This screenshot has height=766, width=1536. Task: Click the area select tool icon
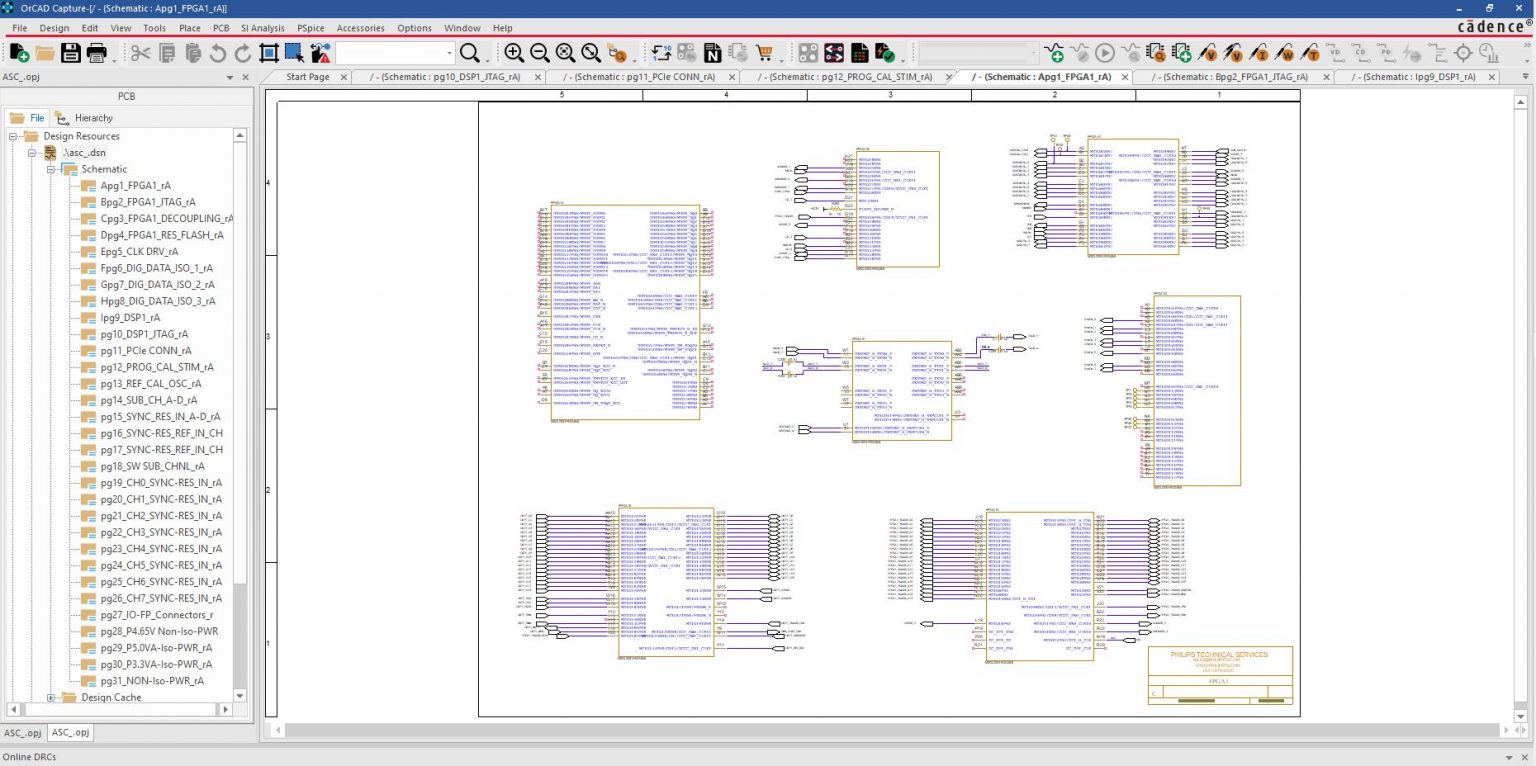tap(294, 53)
